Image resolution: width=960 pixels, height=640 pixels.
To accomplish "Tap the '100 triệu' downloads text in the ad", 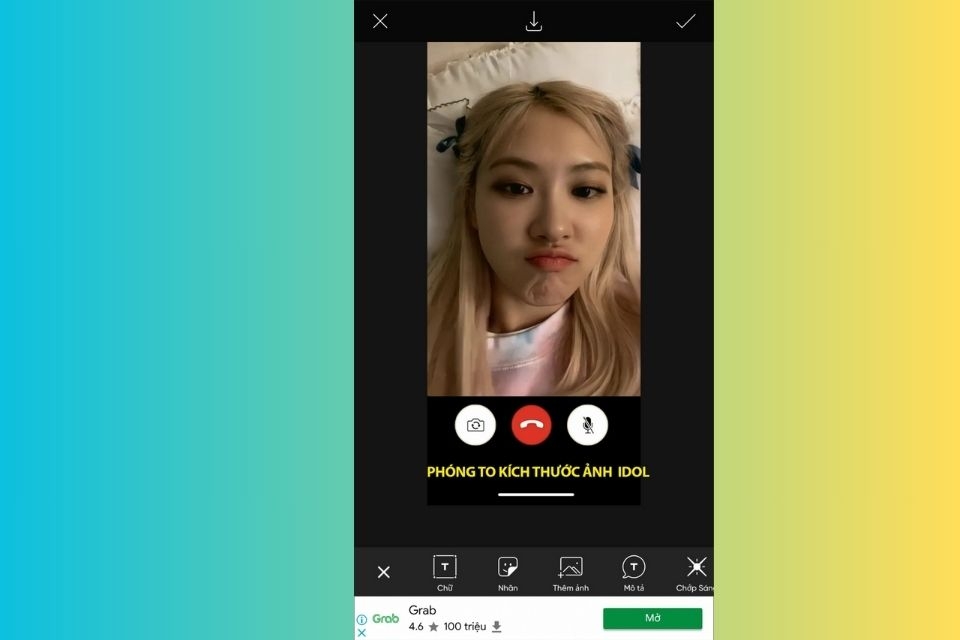I will click(x=465, y=627).
